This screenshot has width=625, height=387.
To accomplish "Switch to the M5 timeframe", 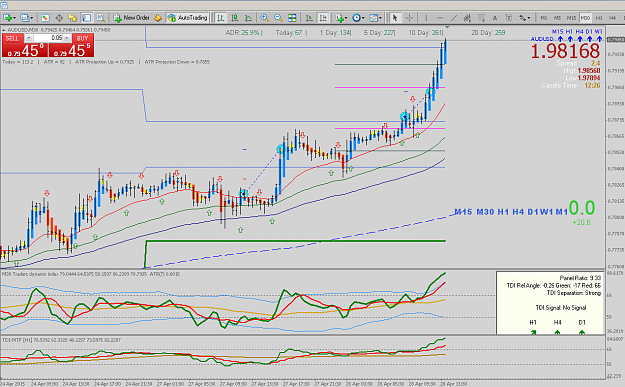I will [x=558, y=18].
